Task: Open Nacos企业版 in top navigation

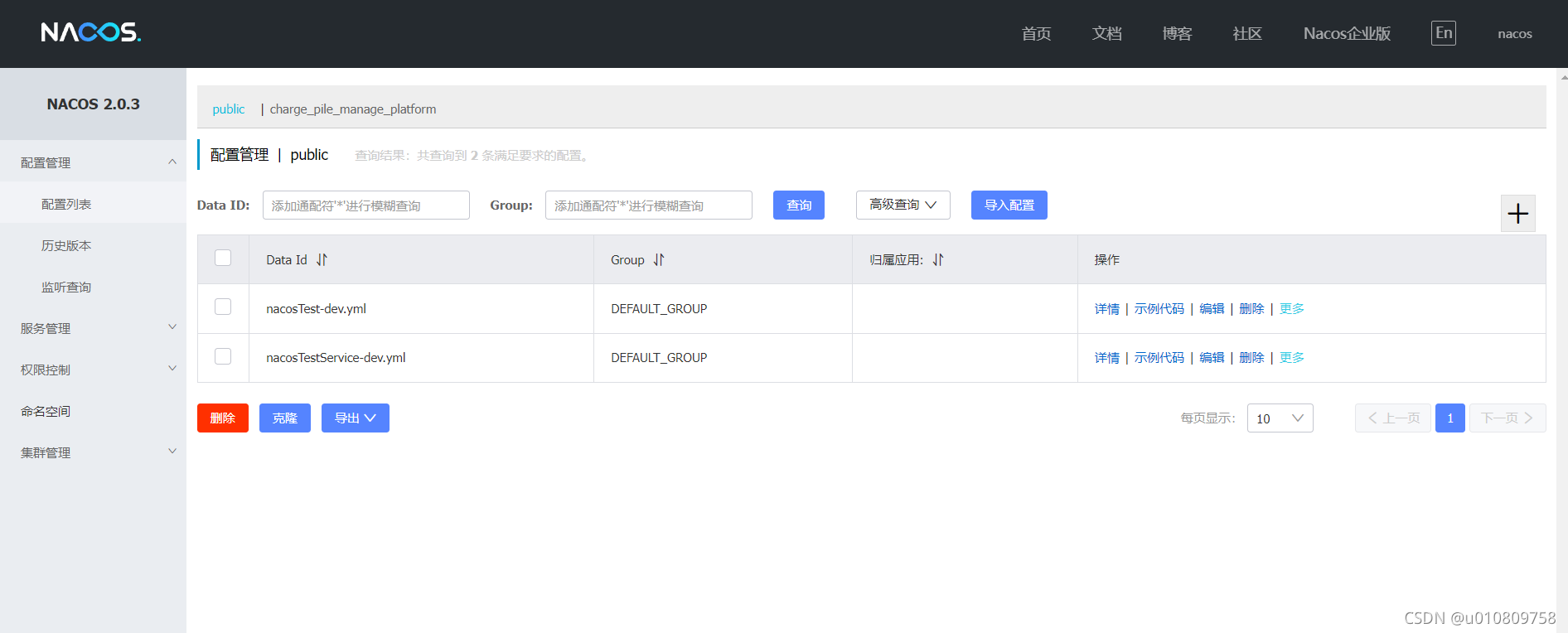Action: 1347,33
